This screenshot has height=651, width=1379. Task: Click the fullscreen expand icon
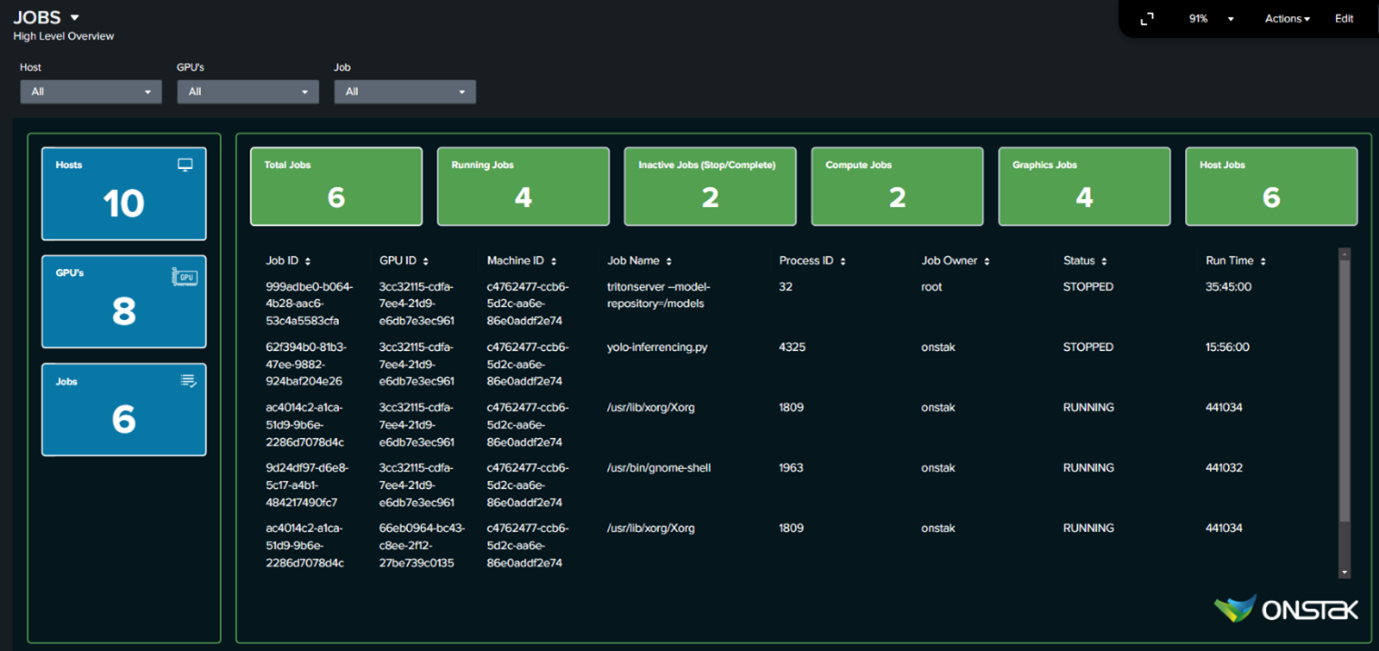pos(1147,19)
